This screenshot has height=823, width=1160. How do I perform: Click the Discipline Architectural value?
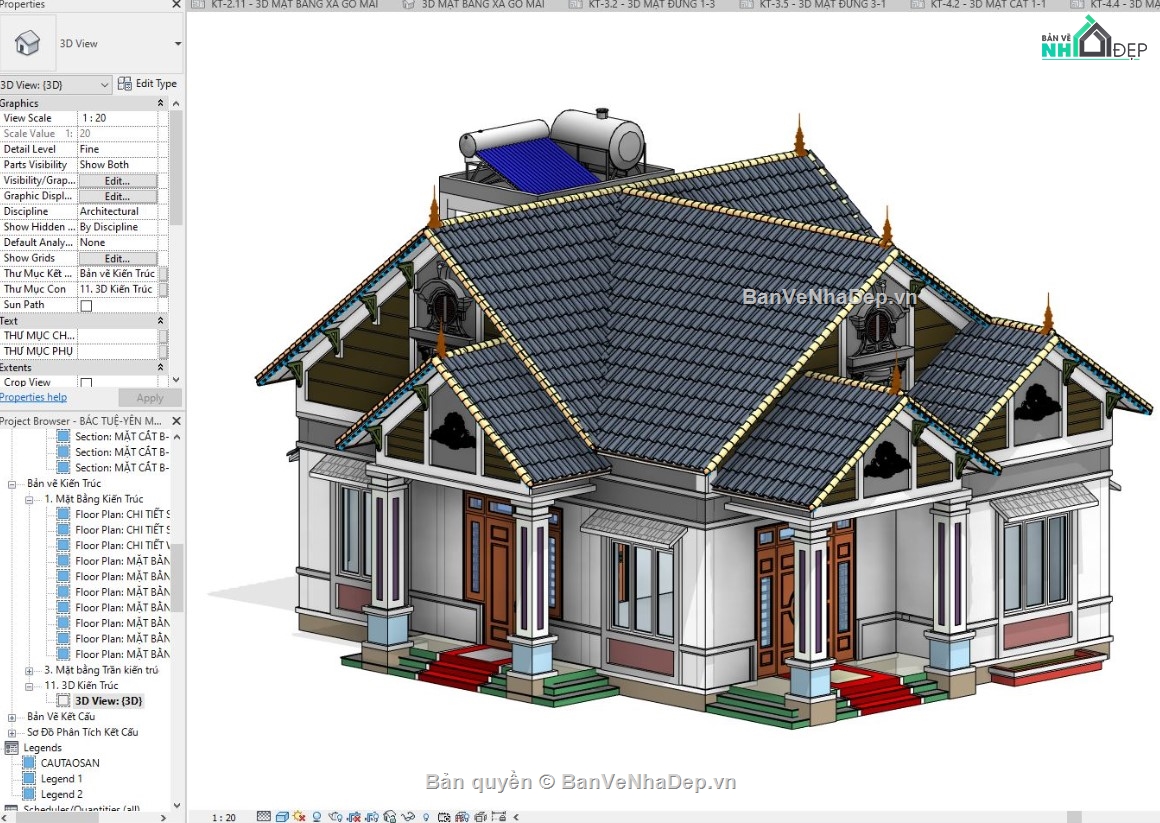tap(118, 211)
